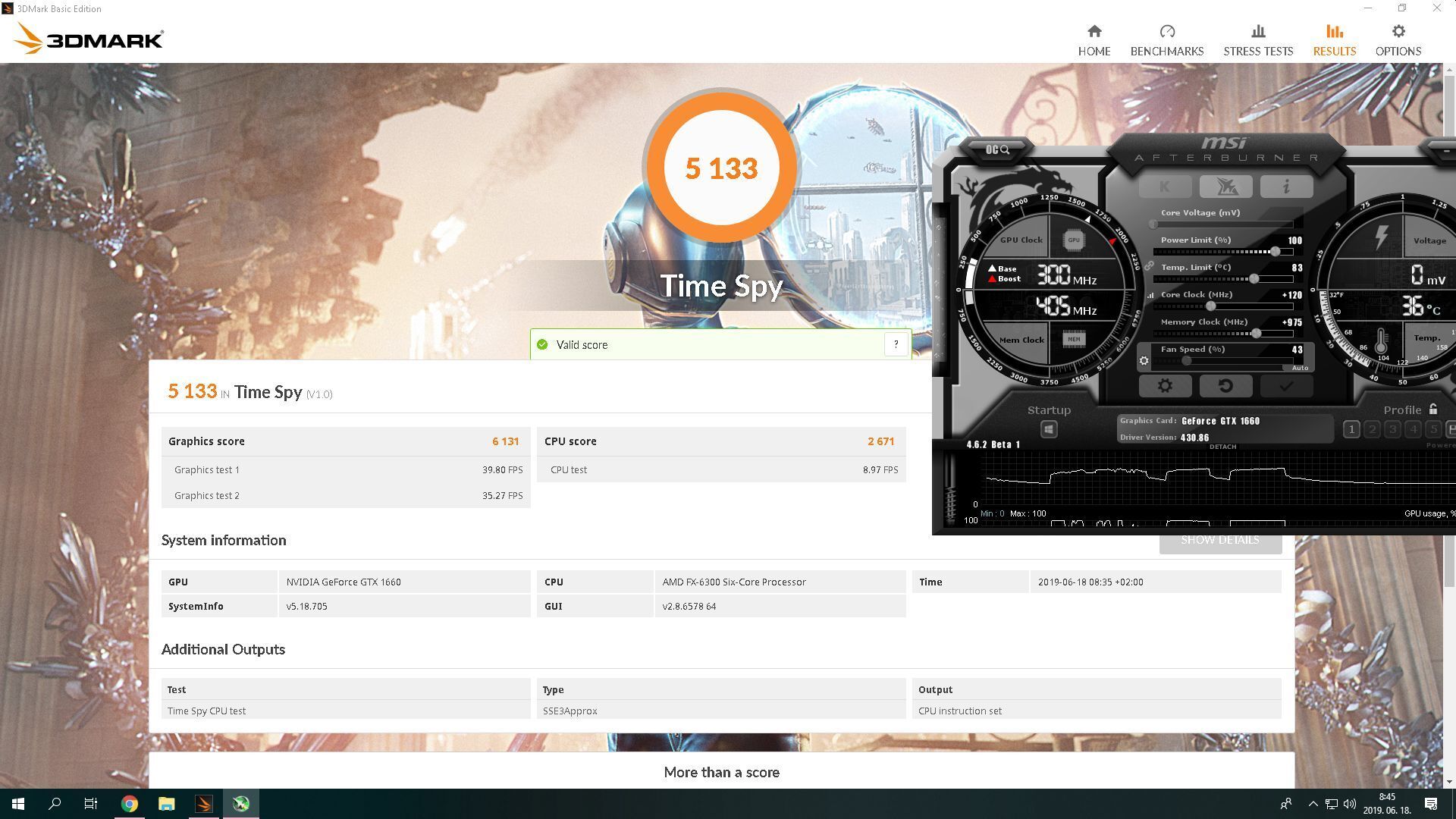Open core clock curve editor icon
1456x819 pixels.
coord(1150,295)
